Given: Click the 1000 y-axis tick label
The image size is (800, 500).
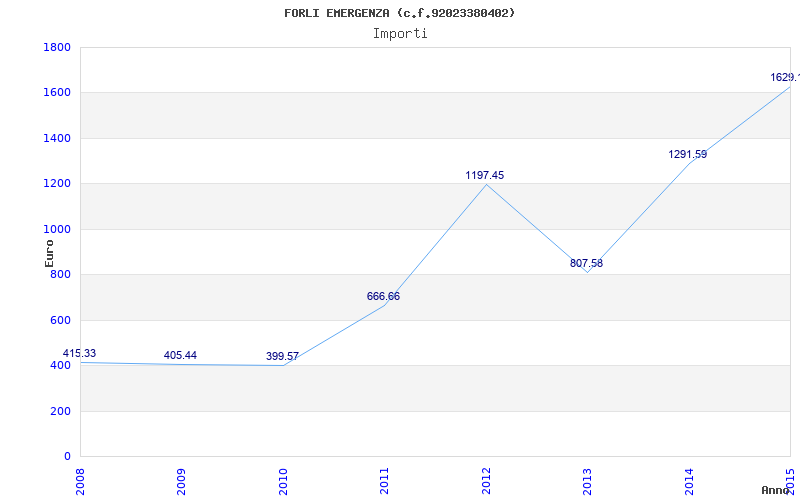Looking at the screenshot, I should 57,229.
